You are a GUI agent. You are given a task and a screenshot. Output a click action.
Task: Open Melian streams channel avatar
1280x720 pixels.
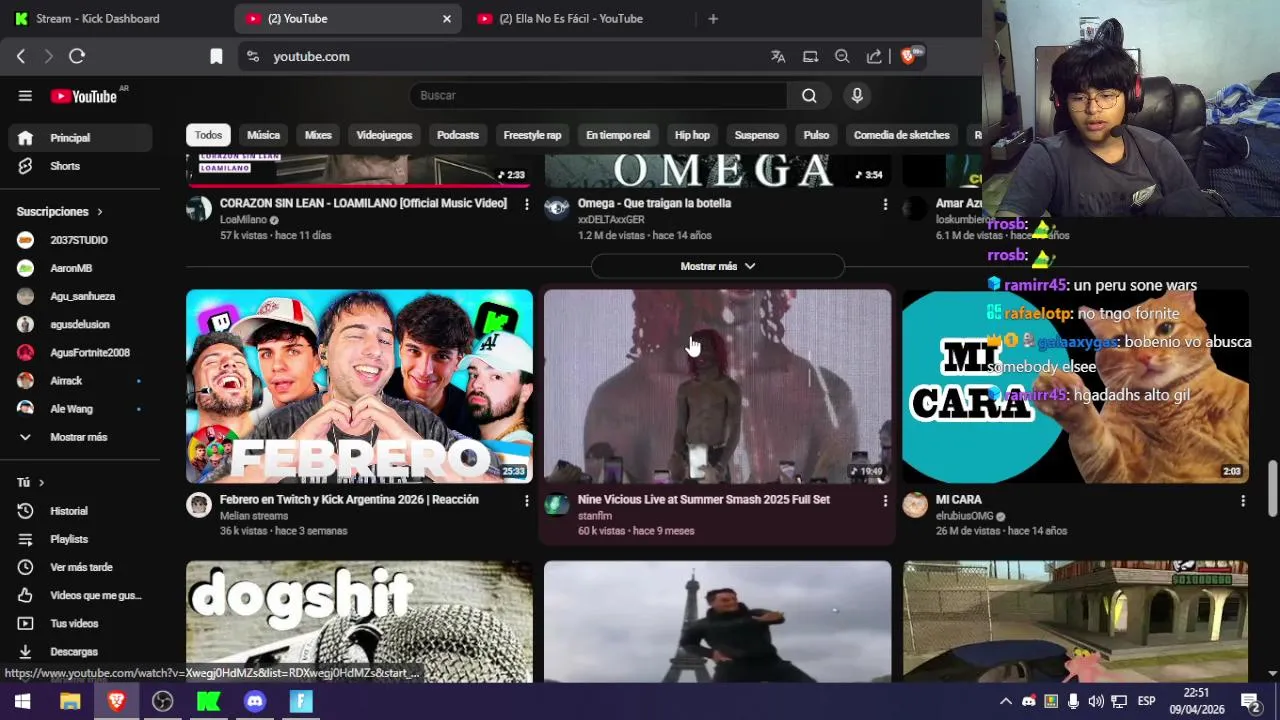[199, 505]
